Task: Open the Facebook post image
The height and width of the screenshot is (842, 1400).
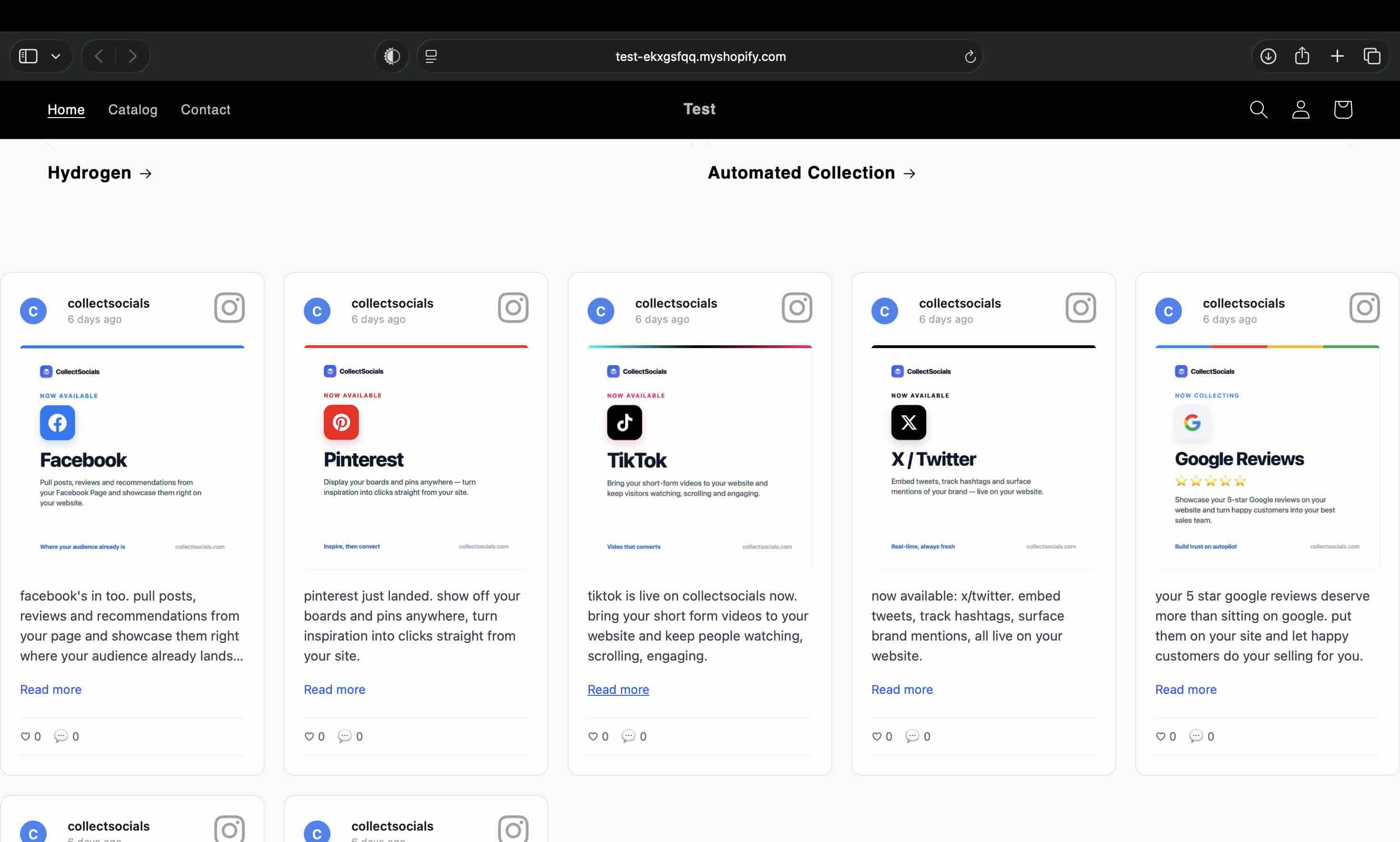Action: 132,457
